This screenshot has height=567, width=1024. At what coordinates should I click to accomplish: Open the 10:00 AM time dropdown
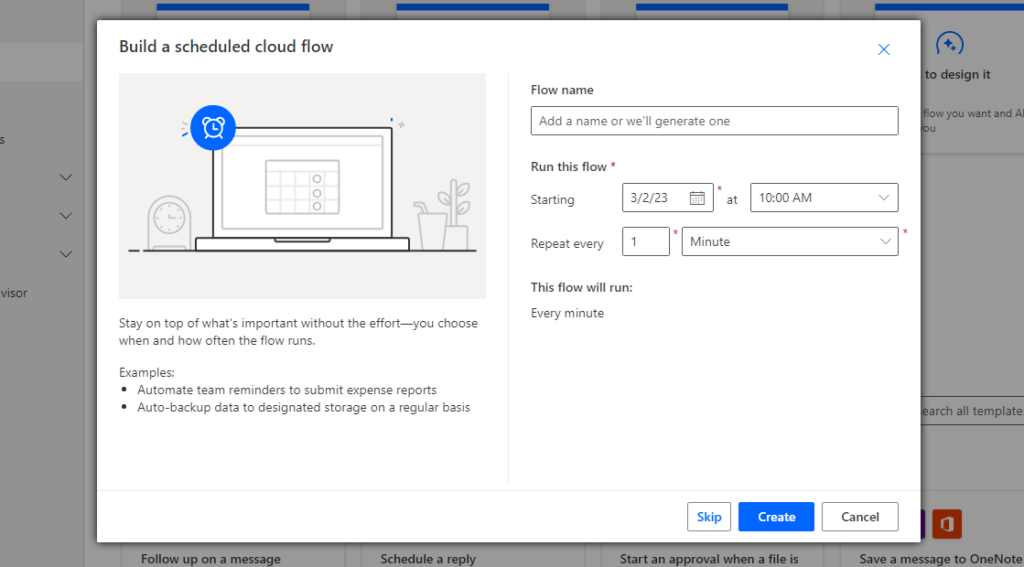pos(824,198)
